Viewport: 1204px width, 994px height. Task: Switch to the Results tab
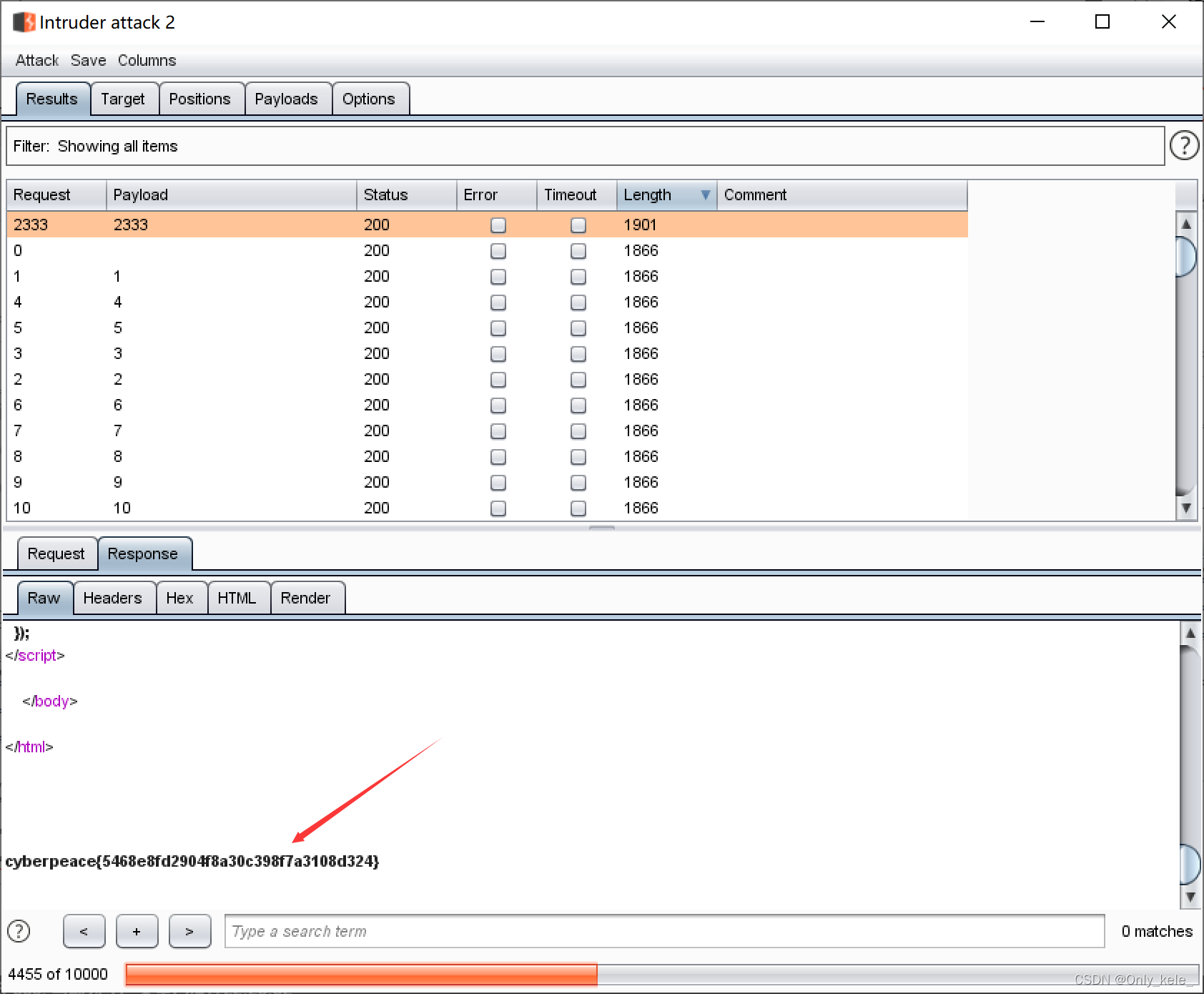(x=52, y=99)
